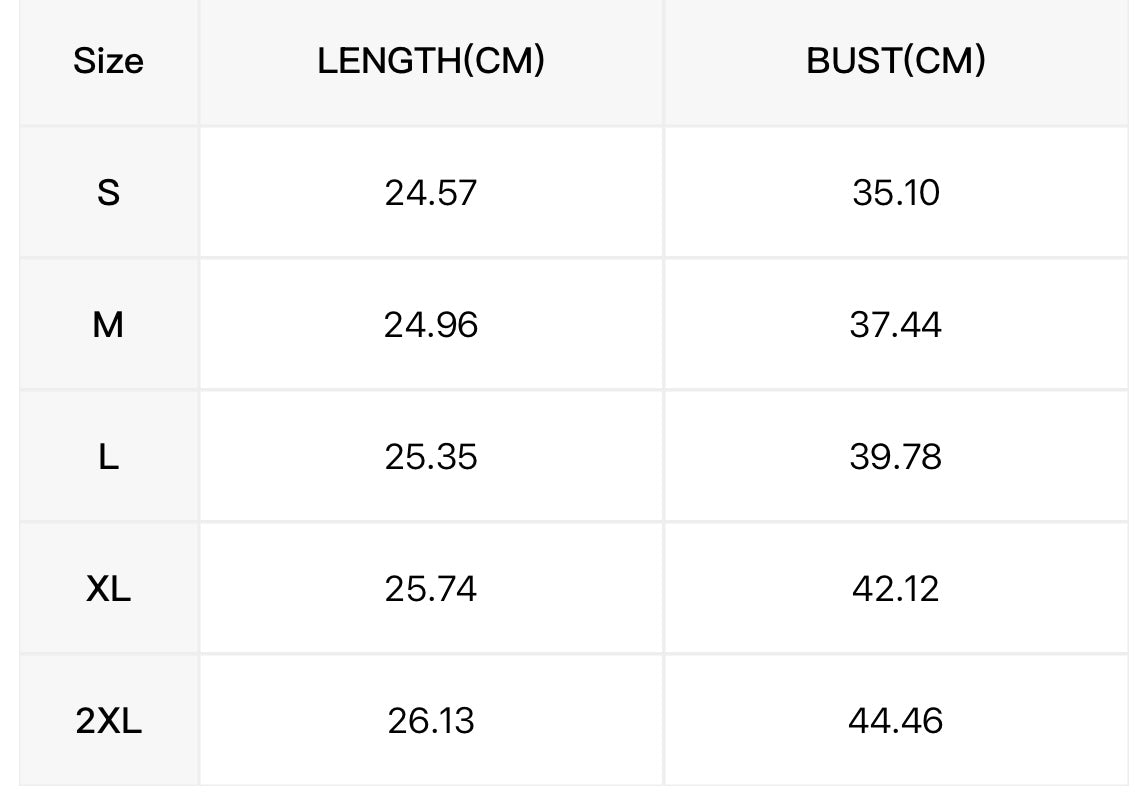Click the 25.35 length cell
The width and height of the screenshot is (1139, 797).
coord(431,457)
